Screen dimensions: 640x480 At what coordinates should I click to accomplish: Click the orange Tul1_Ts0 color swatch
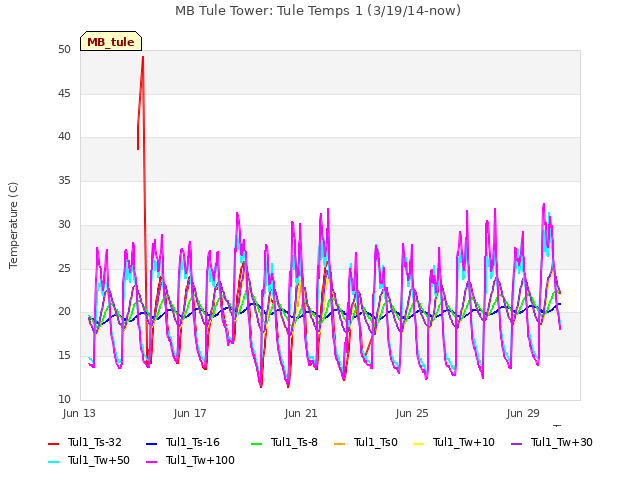[340, 443]
